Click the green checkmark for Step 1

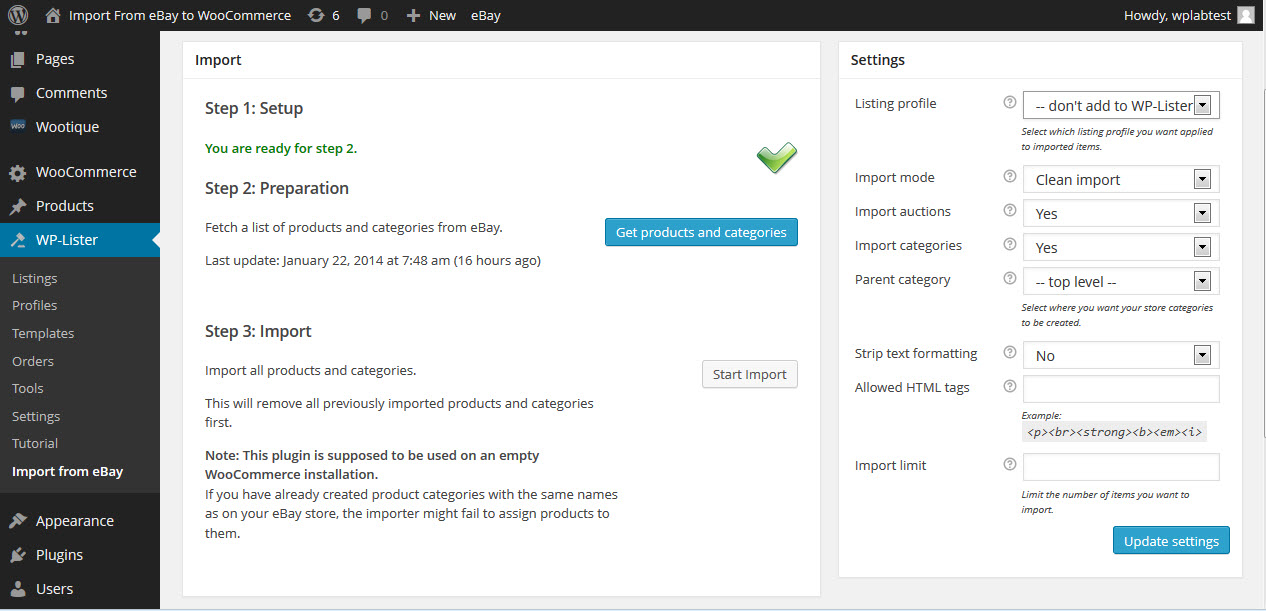click(x=777, y=157)
